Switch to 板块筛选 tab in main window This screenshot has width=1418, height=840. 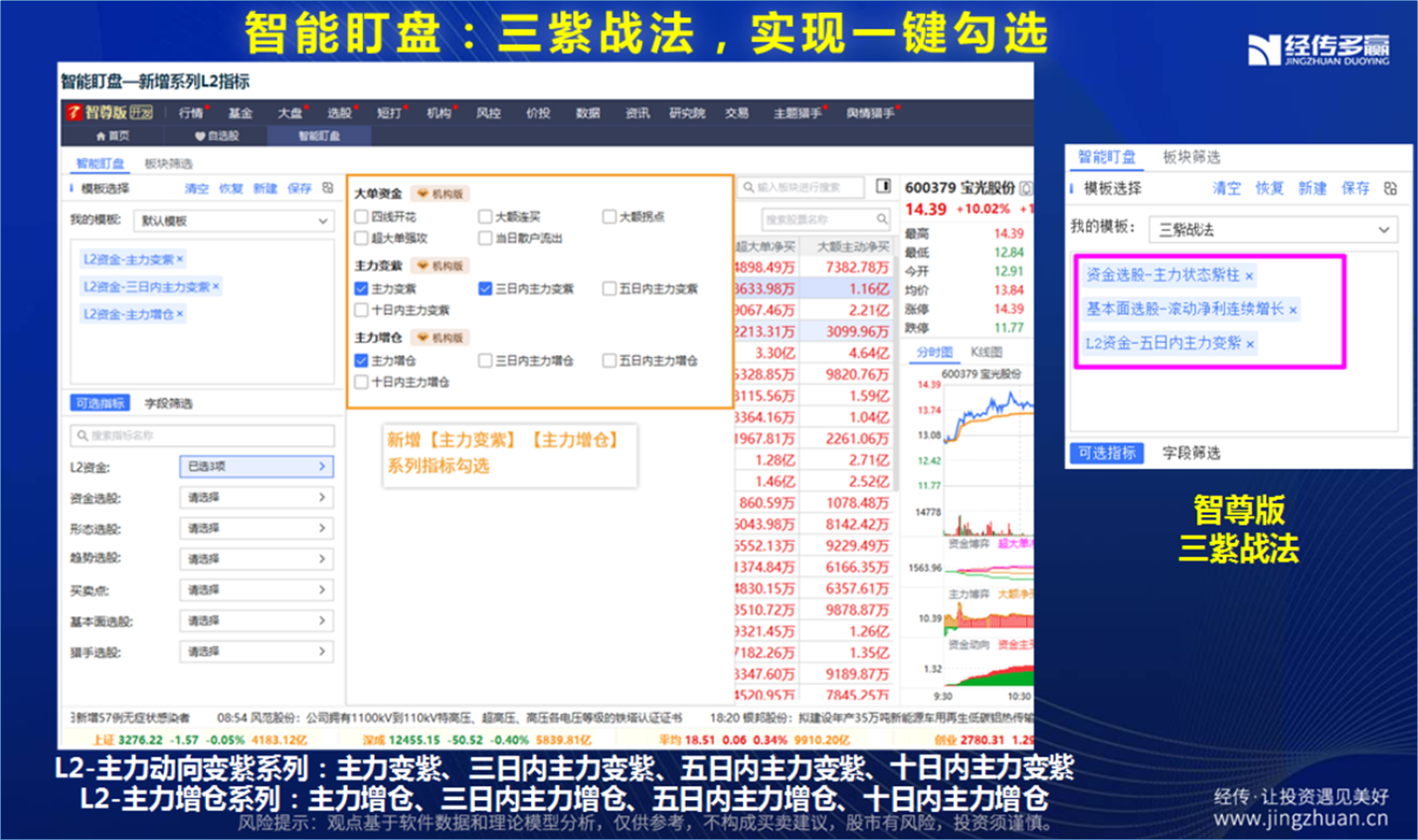(x=168, y=163)
